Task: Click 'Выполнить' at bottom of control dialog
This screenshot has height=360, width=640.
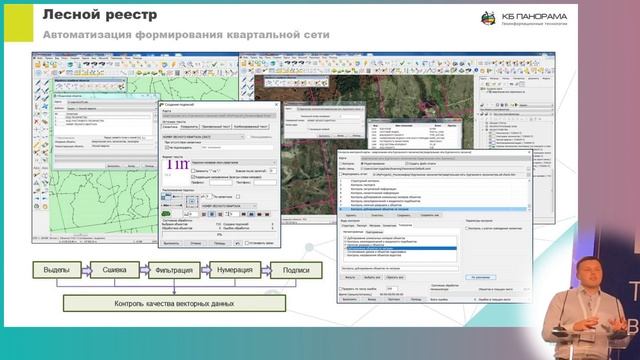Action: 349,299
